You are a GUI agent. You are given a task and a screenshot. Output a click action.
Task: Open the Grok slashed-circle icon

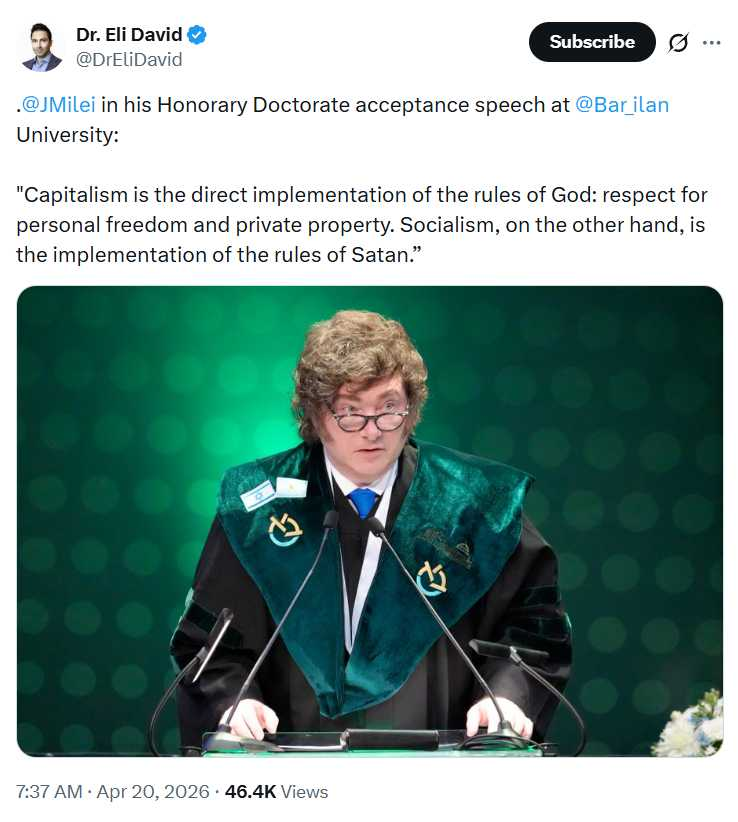(678, 42)
